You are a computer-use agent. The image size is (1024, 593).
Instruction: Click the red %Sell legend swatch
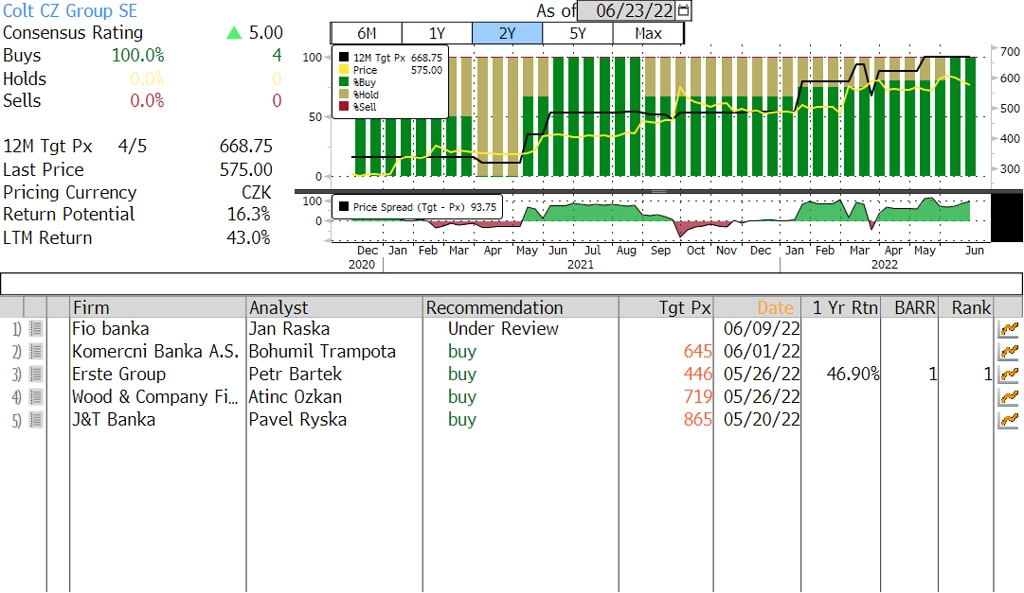coord(344,106)
